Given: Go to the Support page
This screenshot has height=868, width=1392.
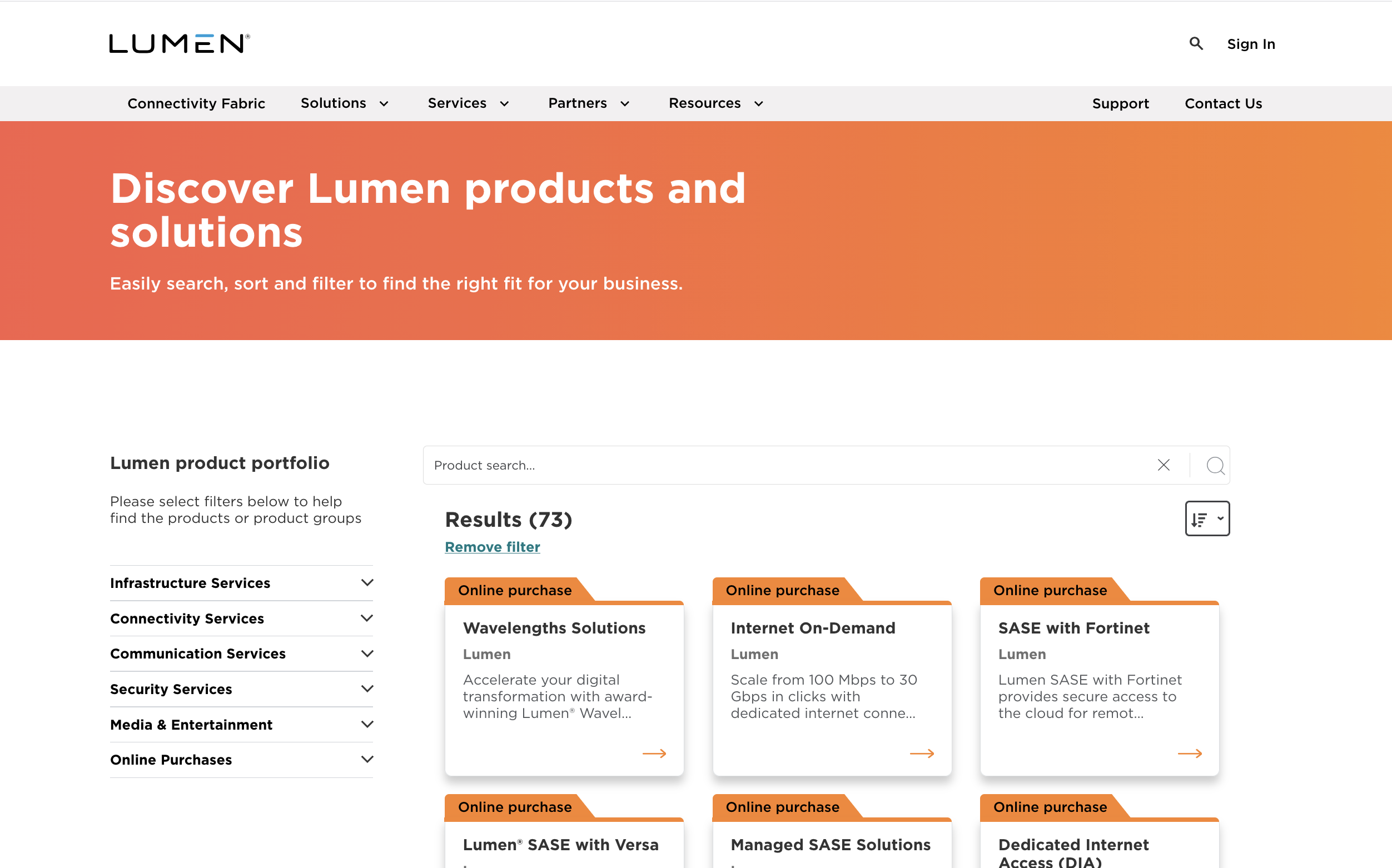Looking at the screenshot, I should [1120, 104].
